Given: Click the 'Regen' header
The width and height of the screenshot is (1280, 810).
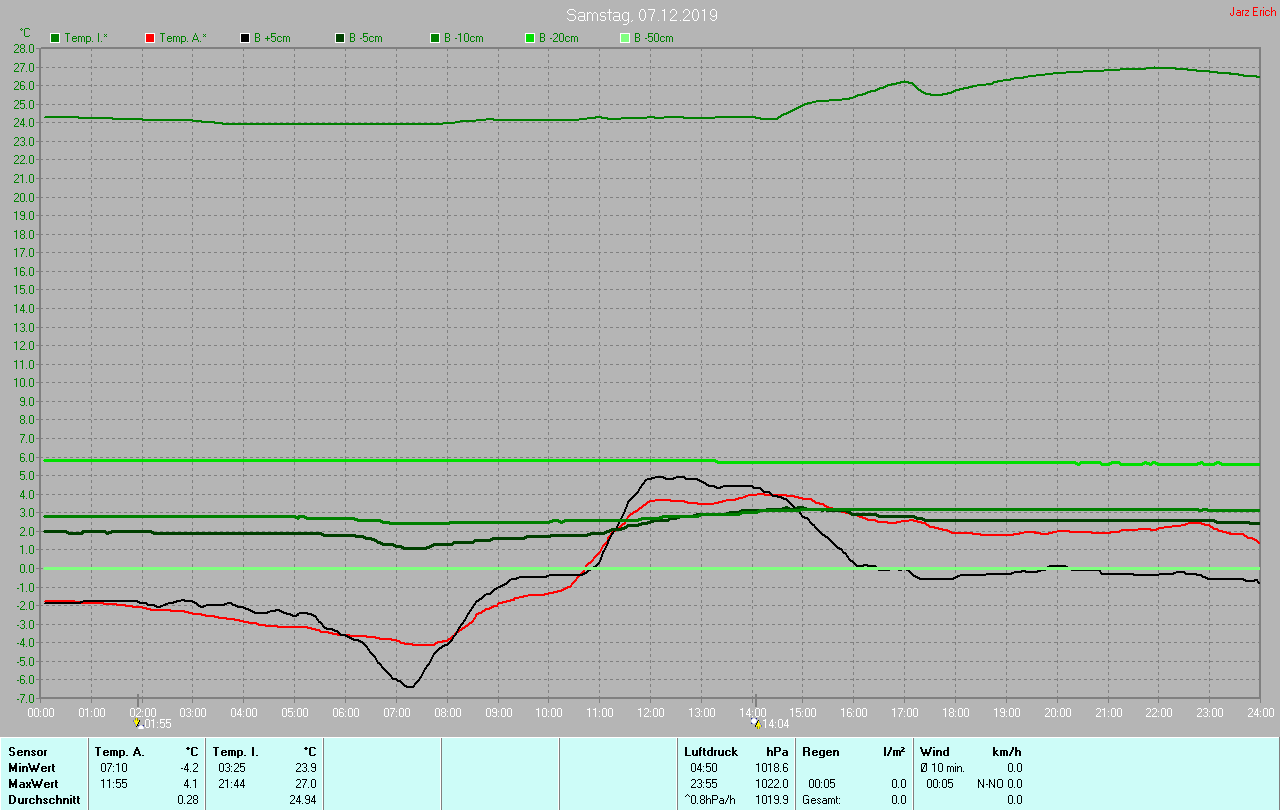Looking at the screenshot, I should coord(821,751).
